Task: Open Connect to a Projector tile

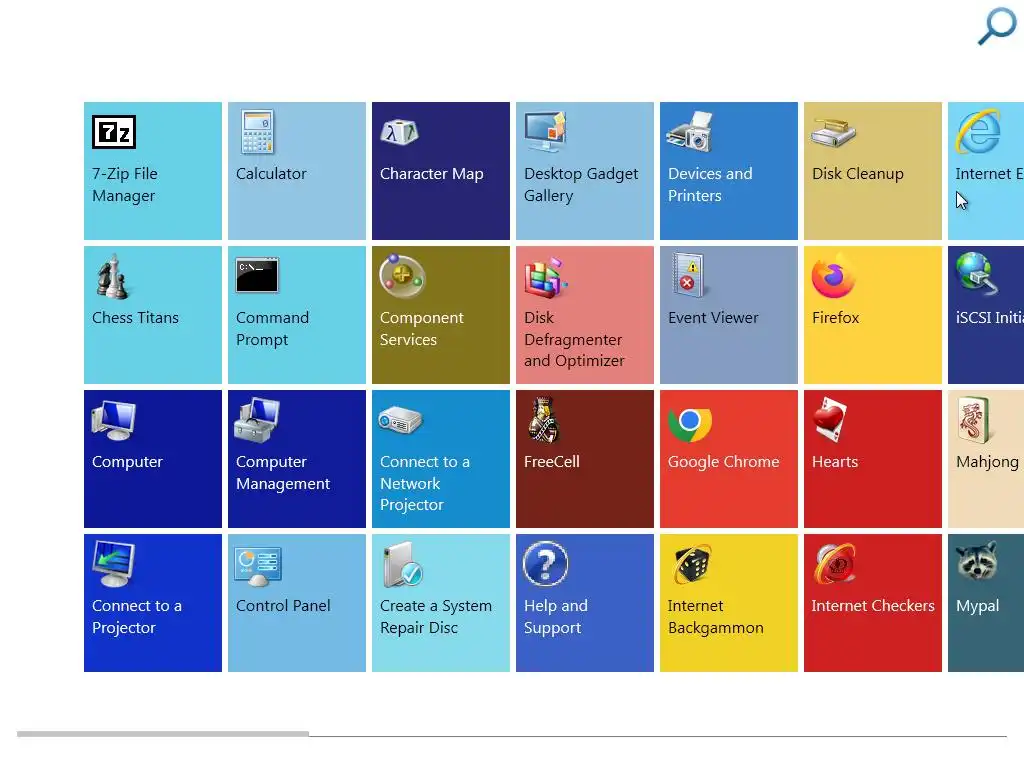Action: point(153,603)
